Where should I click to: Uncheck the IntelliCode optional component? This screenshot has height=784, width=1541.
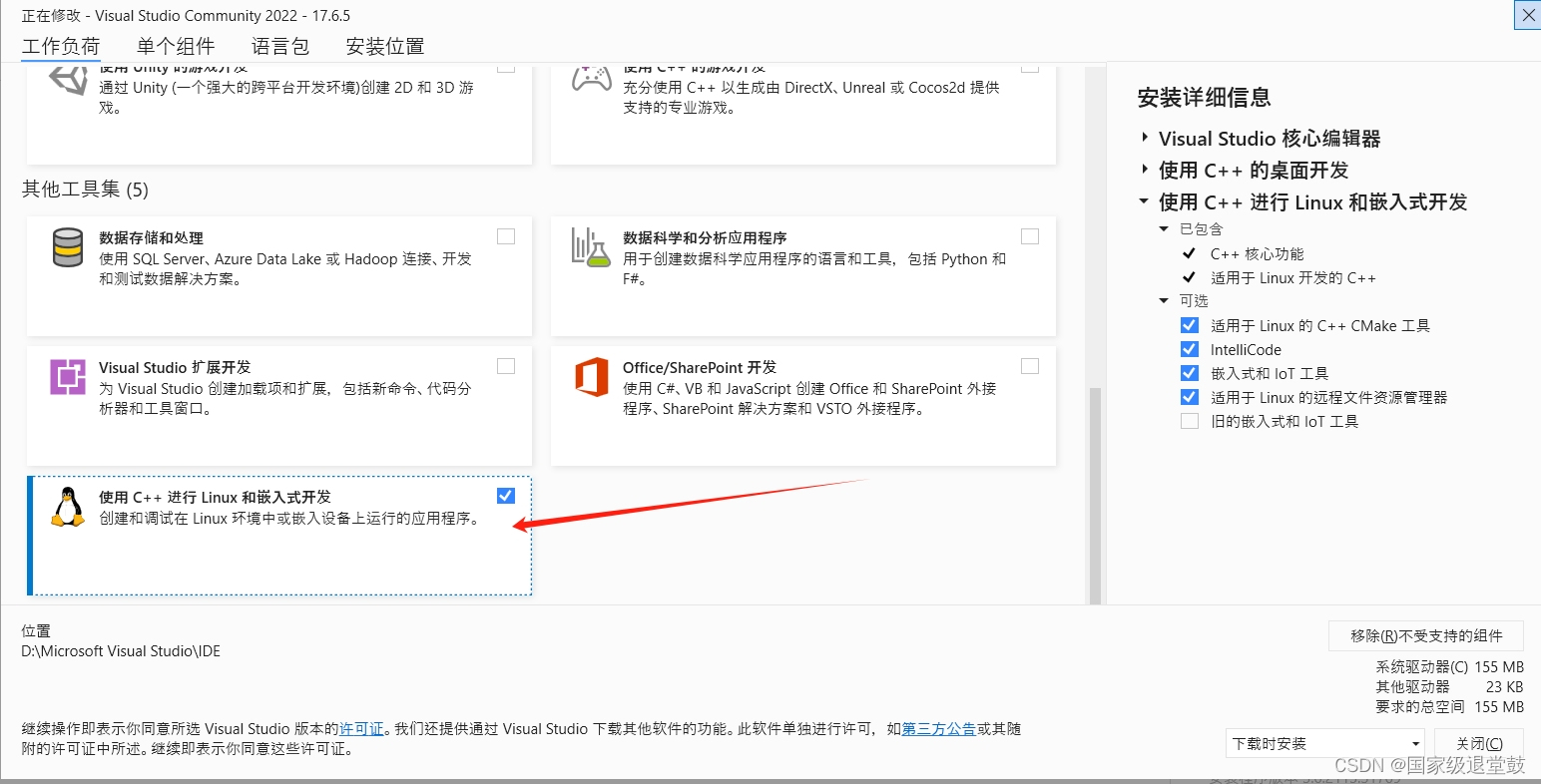pos(1189,349)
